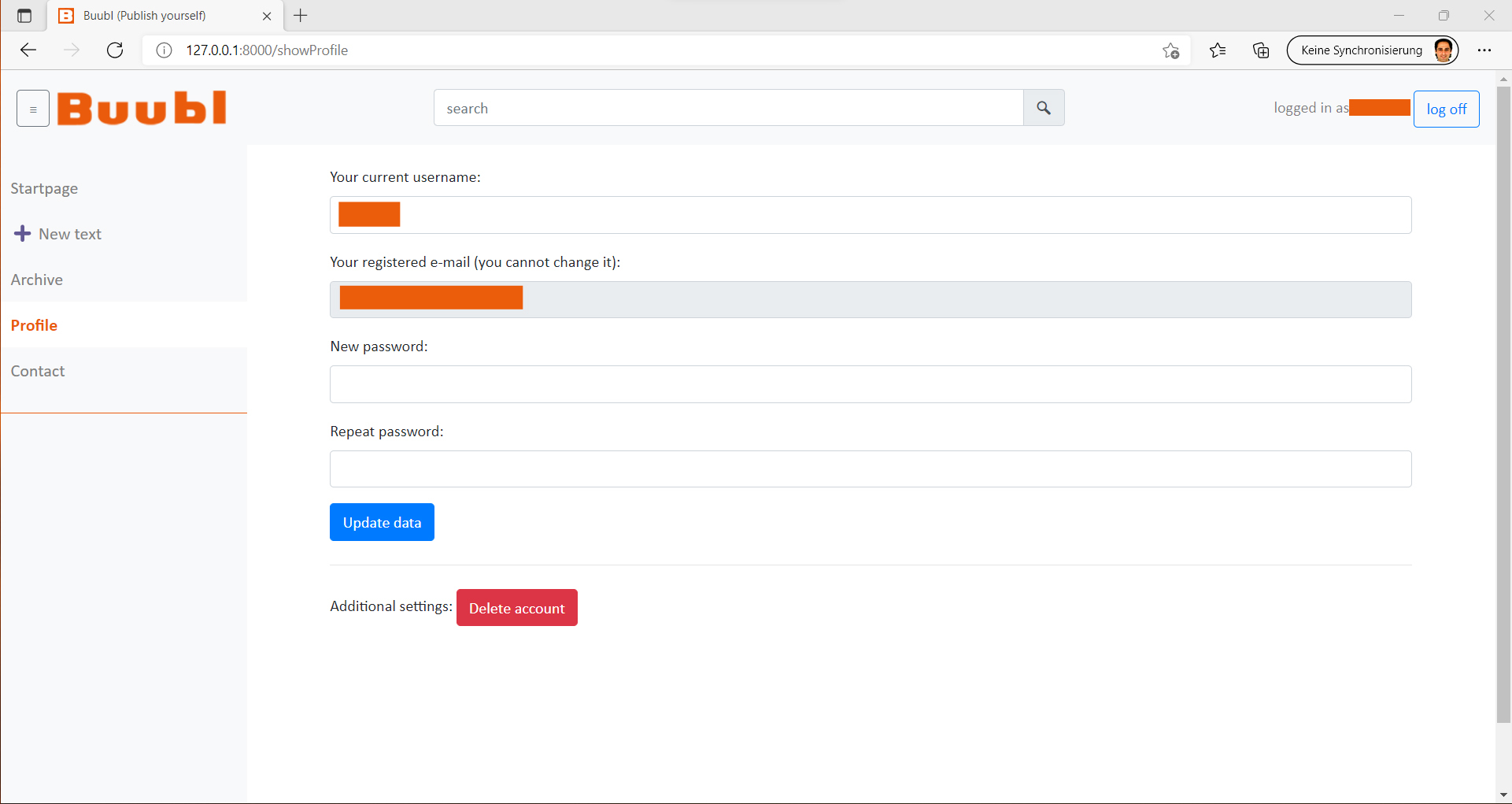
Task: Click the hamburger sidebar toggle icon
Action: coord(33,109)
